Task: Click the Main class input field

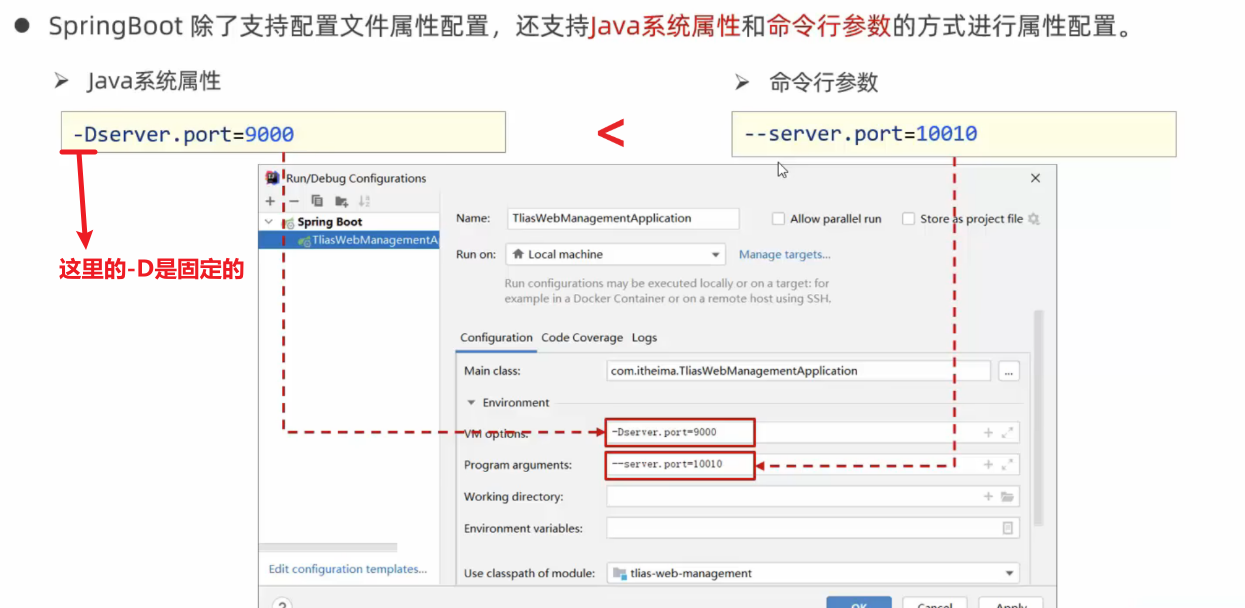Action: (798, 371)
